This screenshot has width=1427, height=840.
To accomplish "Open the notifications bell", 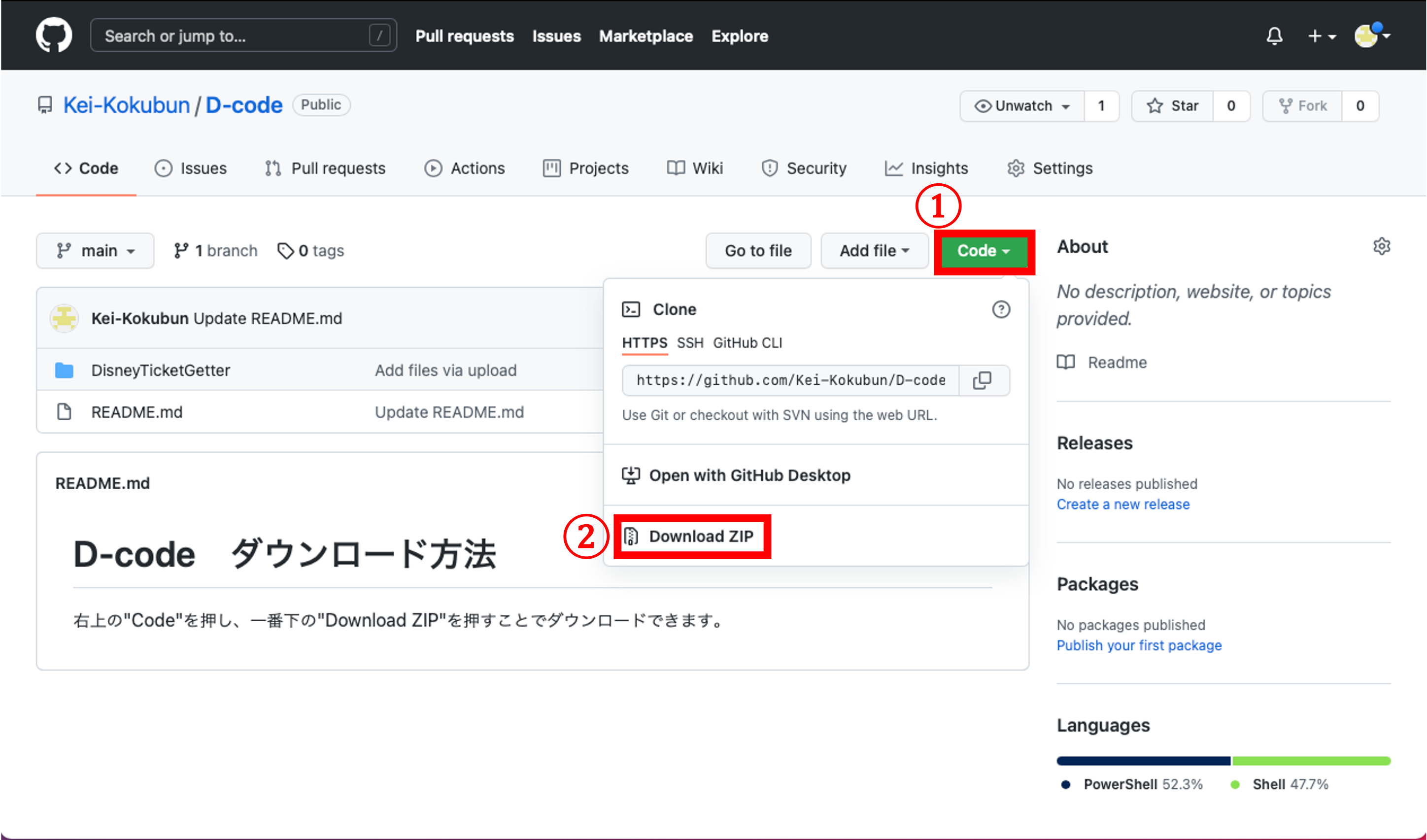I will [x=1274, y=35].
